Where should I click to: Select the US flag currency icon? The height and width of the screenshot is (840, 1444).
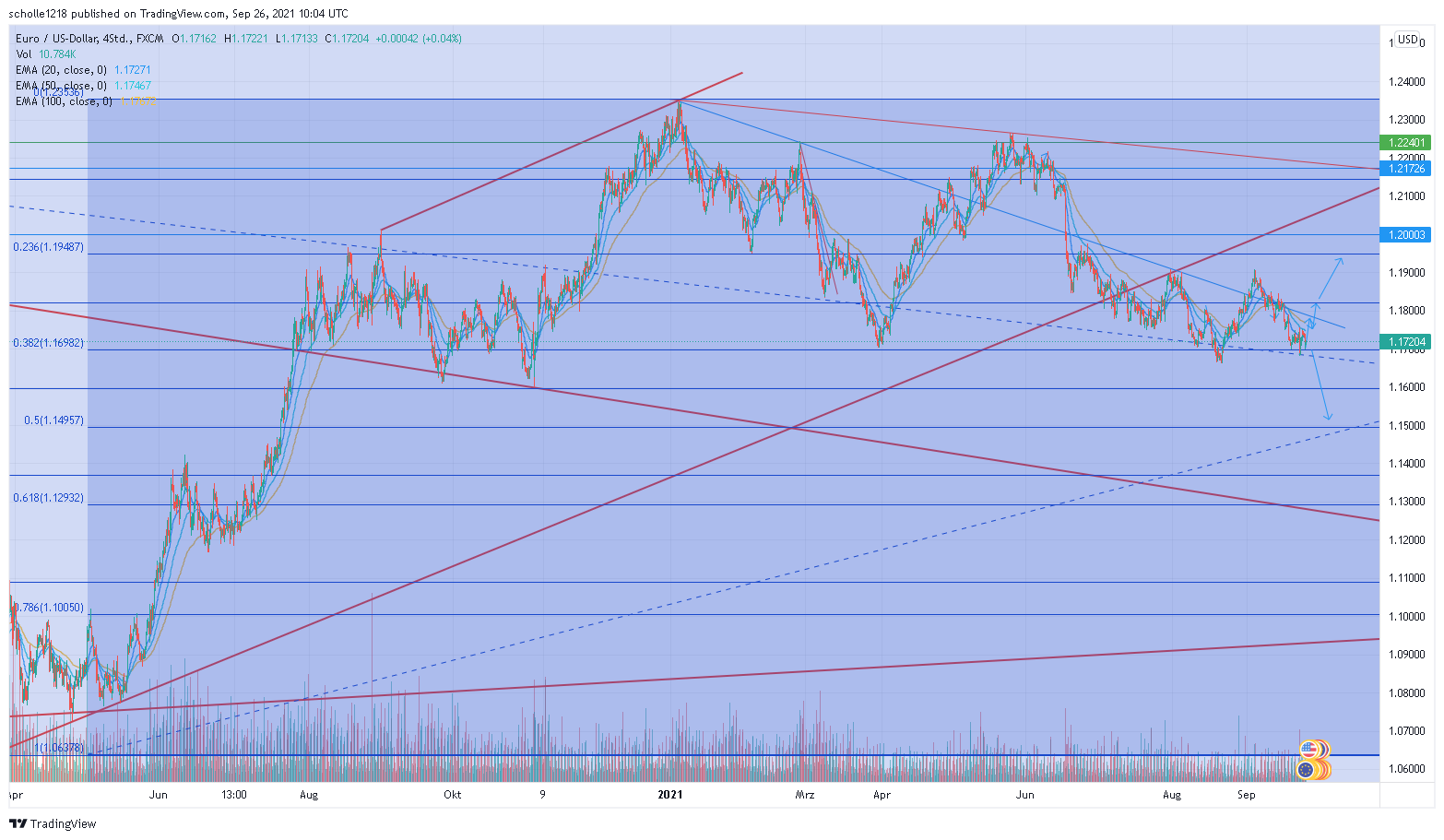(x=1309, y=749)
